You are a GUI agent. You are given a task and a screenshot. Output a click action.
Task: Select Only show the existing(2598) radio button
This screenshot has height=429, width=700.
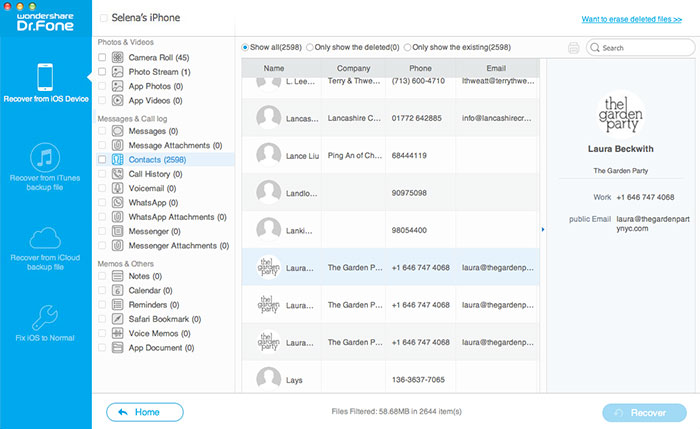407,47
